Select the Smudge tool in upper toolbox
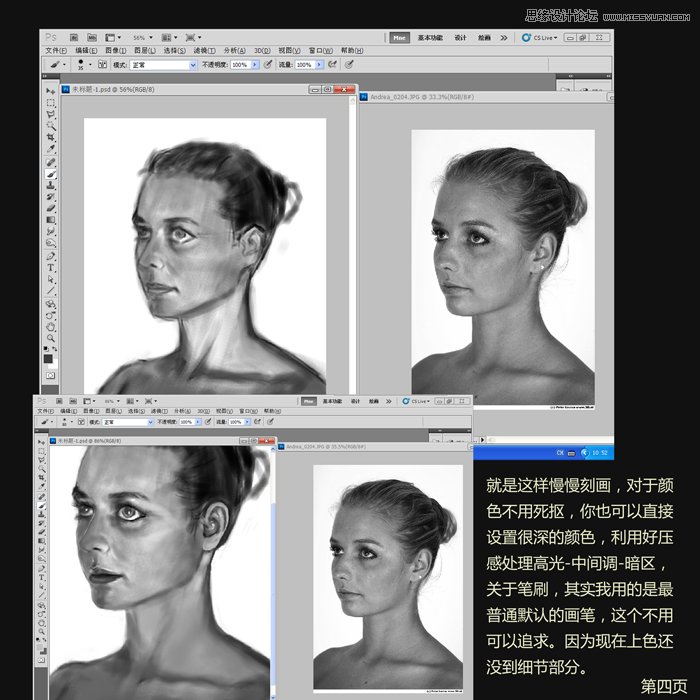The image size is (700, 700). tap(50, 231)
